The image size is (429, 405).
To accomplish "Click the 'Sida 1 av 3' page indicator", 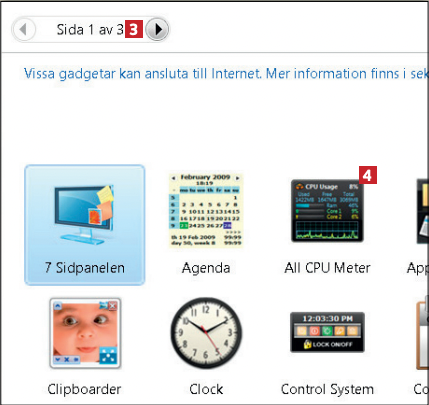I will pos(90,30).
